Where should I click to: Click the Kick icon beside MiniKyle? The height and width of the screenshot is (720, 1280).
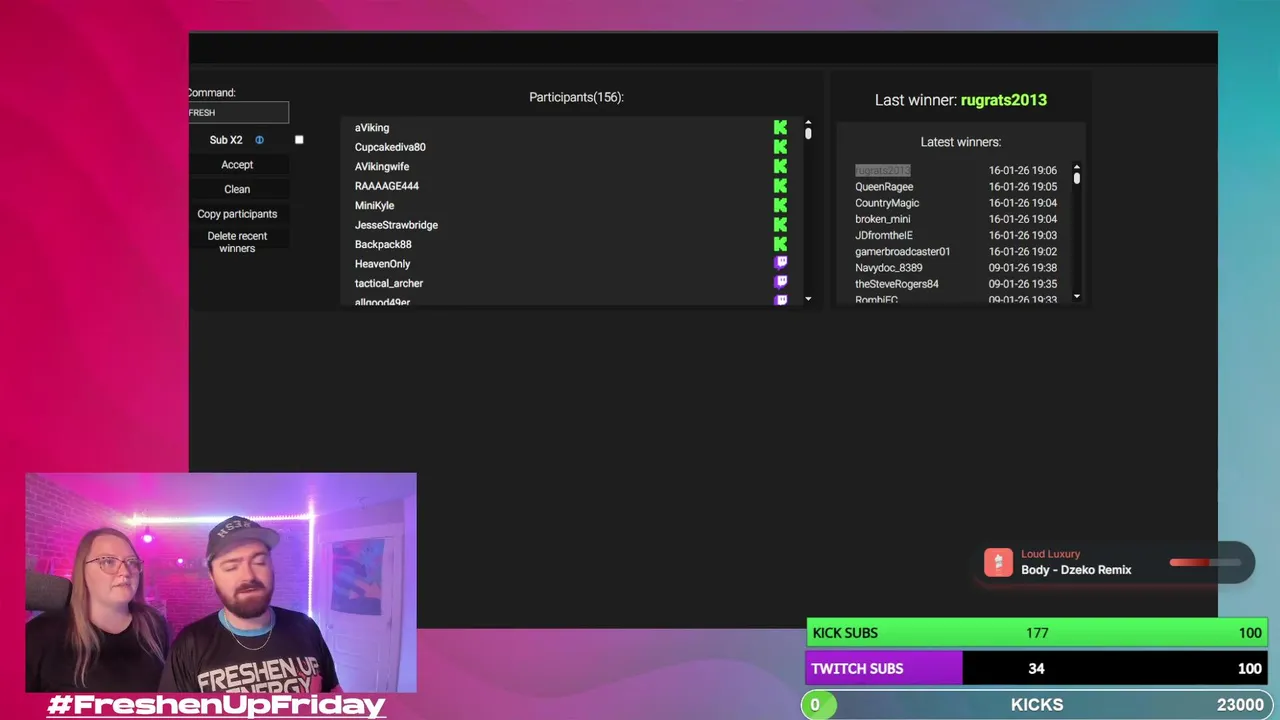click(x=780, y=205)
